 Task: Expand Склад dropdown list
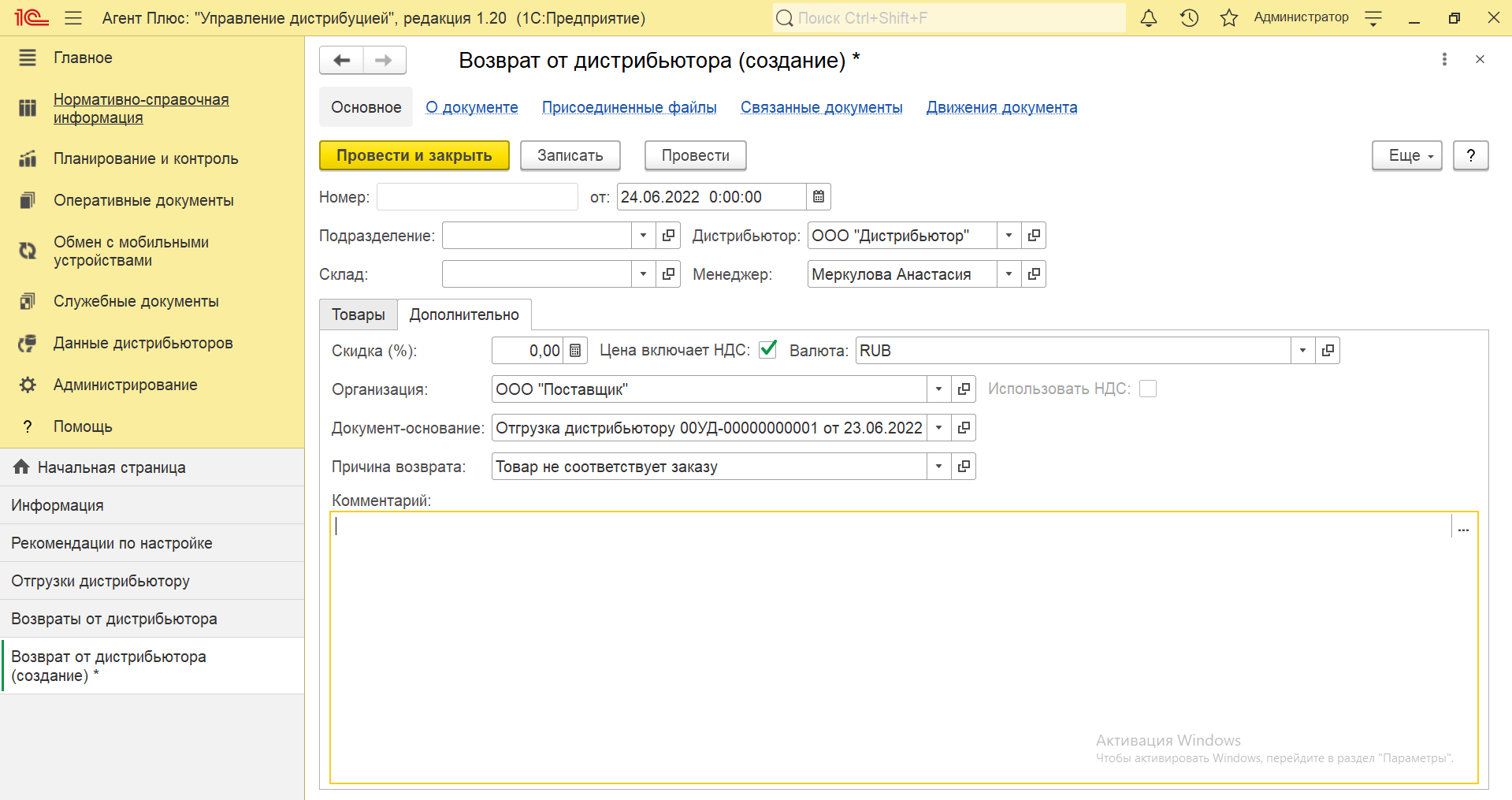click(x=643, y=274)
